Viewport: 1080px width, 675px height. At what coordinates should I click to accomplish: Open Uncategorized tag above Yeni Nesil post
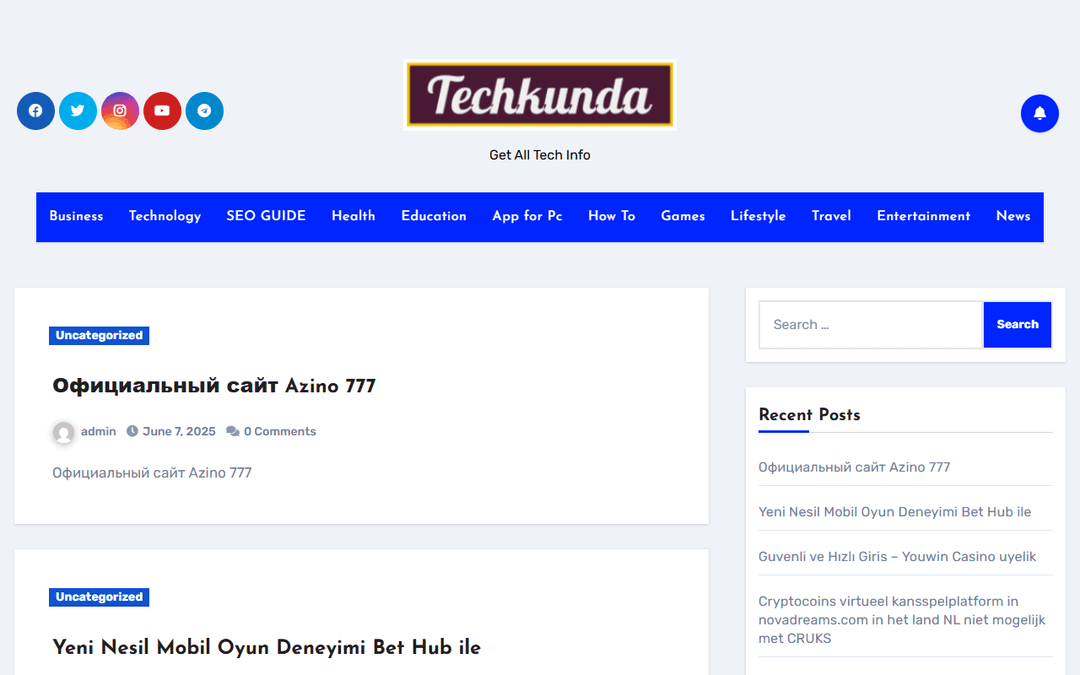(x=99, y=597)
